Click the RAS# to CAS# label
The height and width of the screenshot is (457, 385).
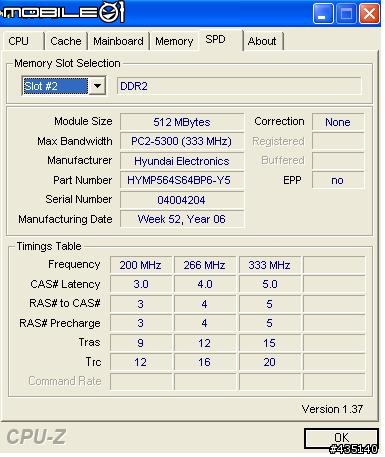(65, 303)
